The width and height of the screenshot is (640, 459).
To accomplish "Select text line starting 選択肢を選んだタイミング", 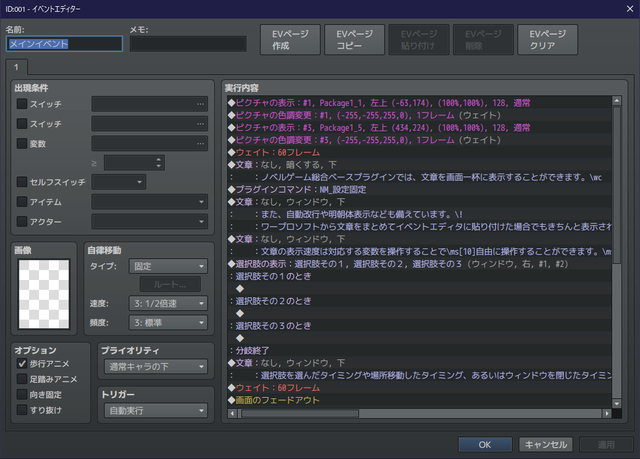I will point(419,375).
